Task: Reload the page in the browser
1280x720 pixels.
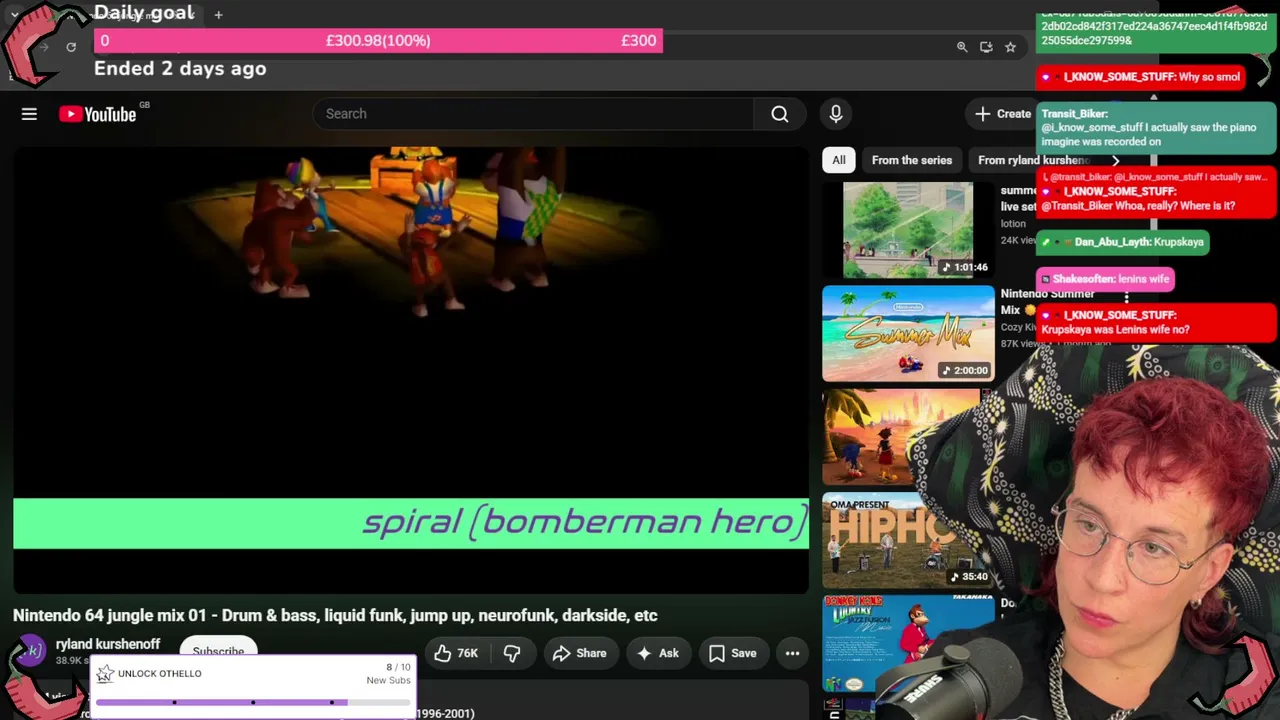Action: tap(71, 47)
